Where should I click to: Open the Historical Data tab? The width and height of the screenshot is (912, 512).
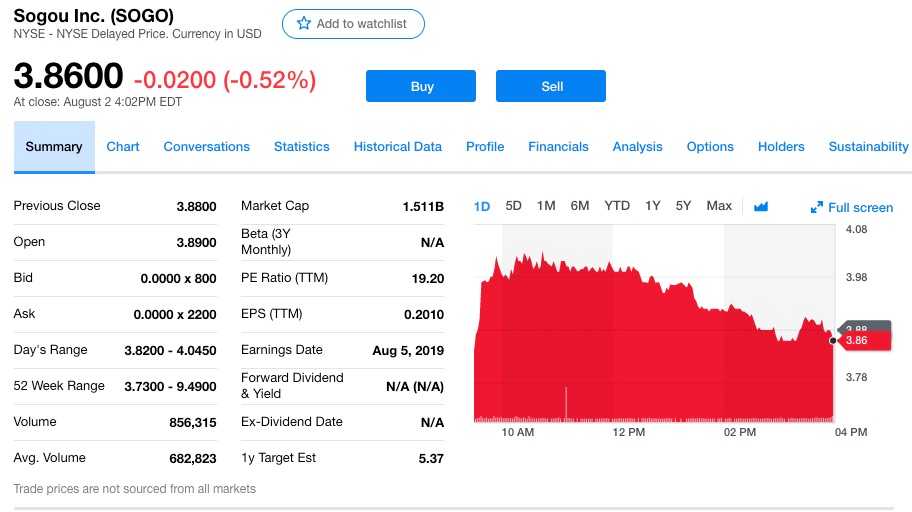pos(398,147)
